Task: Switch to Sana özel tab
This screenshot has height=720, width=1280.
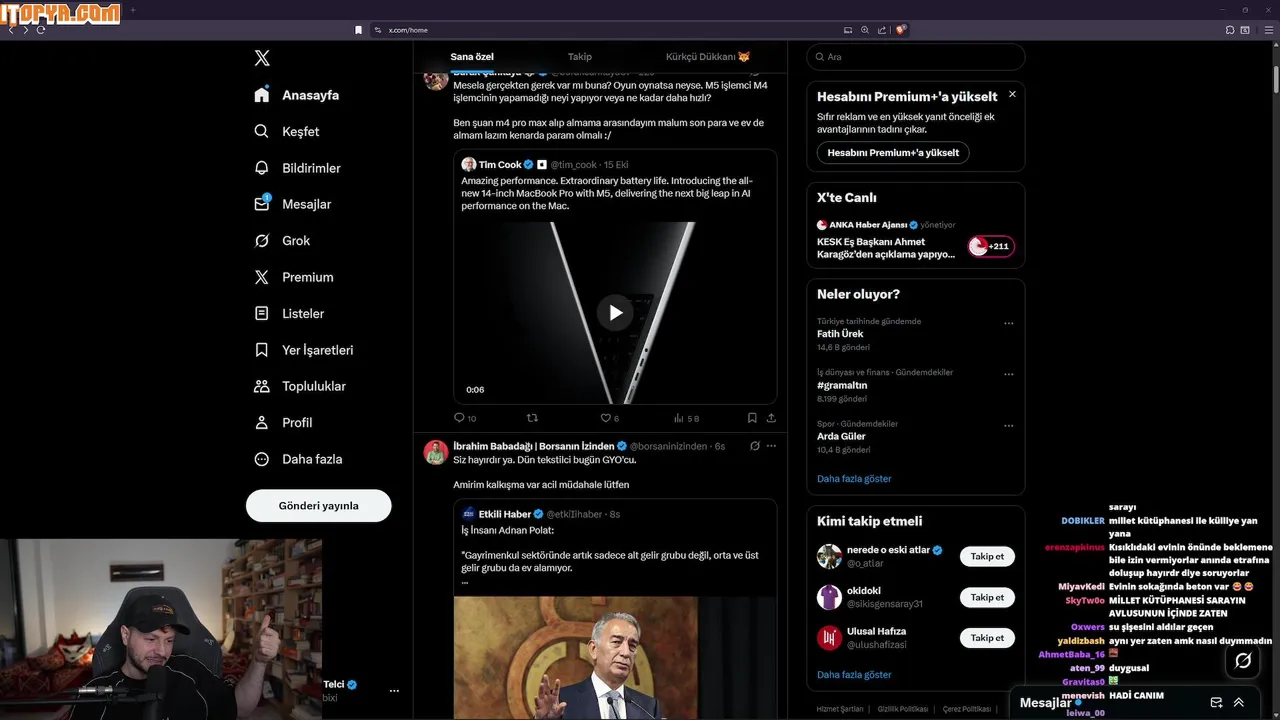Action: coord(472,57)
